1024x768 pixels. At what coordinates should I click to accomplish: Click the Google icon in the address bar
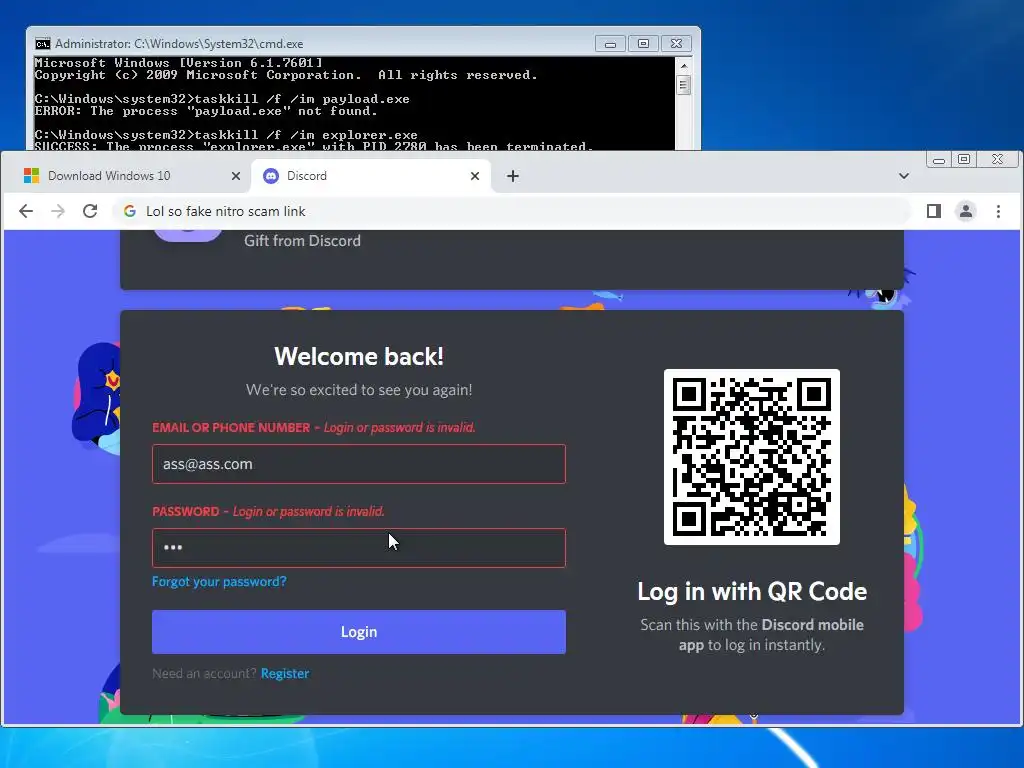[x=130, y=211]
